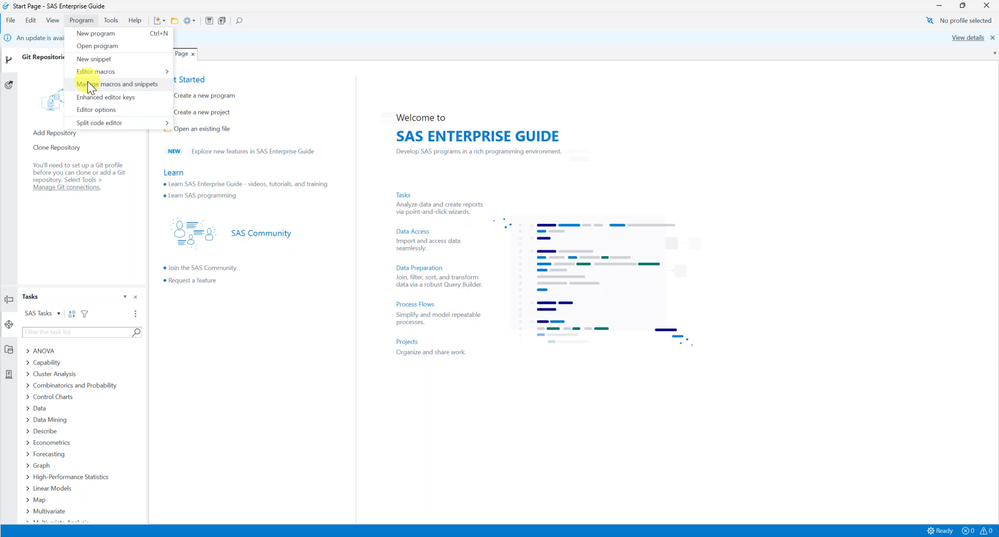Open Split code editor submenu

[x=119, y=122]
